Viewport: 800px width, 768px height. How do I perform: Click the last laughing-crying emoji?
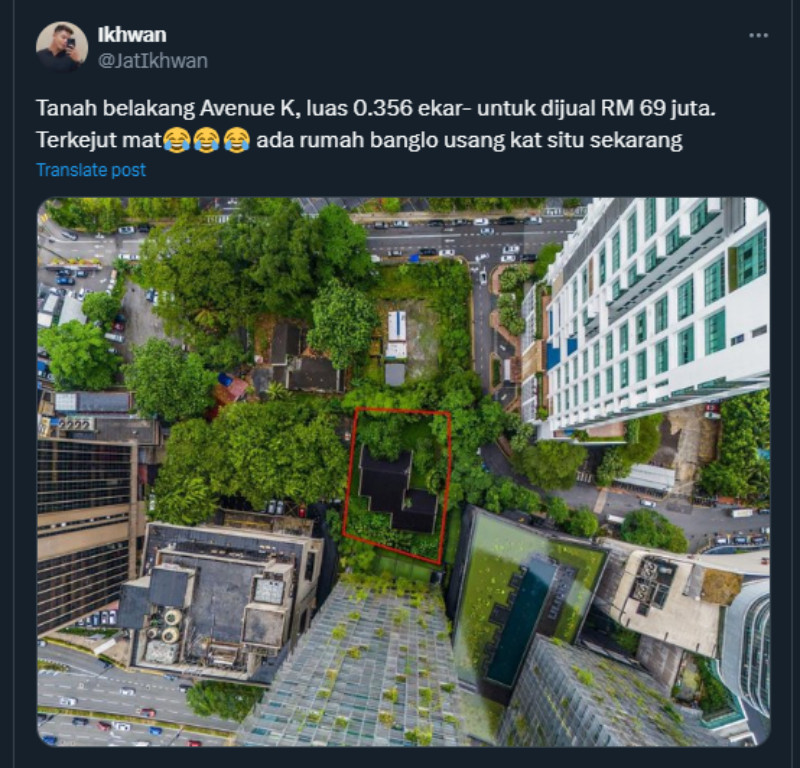[x=237, y=140]
